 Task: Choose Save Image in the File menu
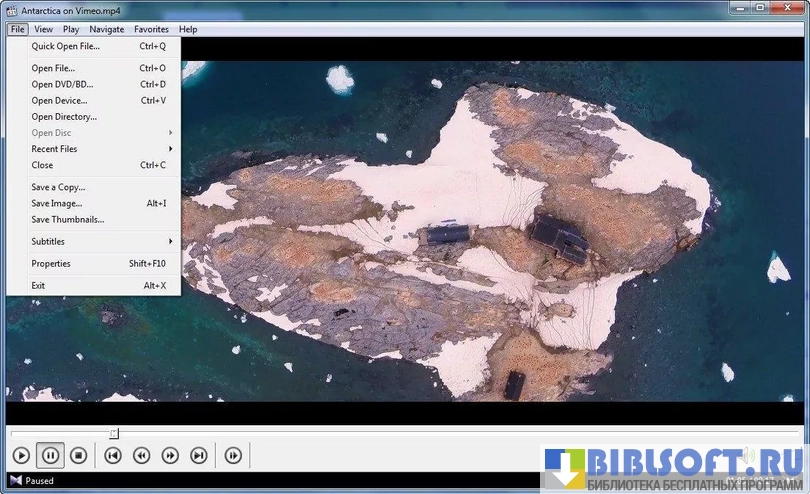(x=56, y=203)
